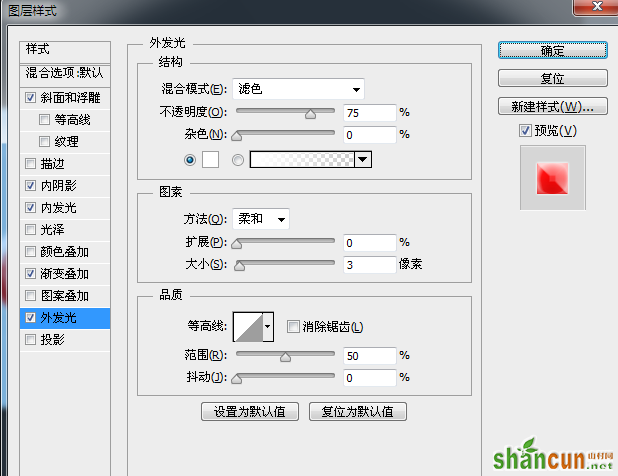Click the red style preview thumbnail
This screenshot has width=618, height=476.
coord(552,178)
